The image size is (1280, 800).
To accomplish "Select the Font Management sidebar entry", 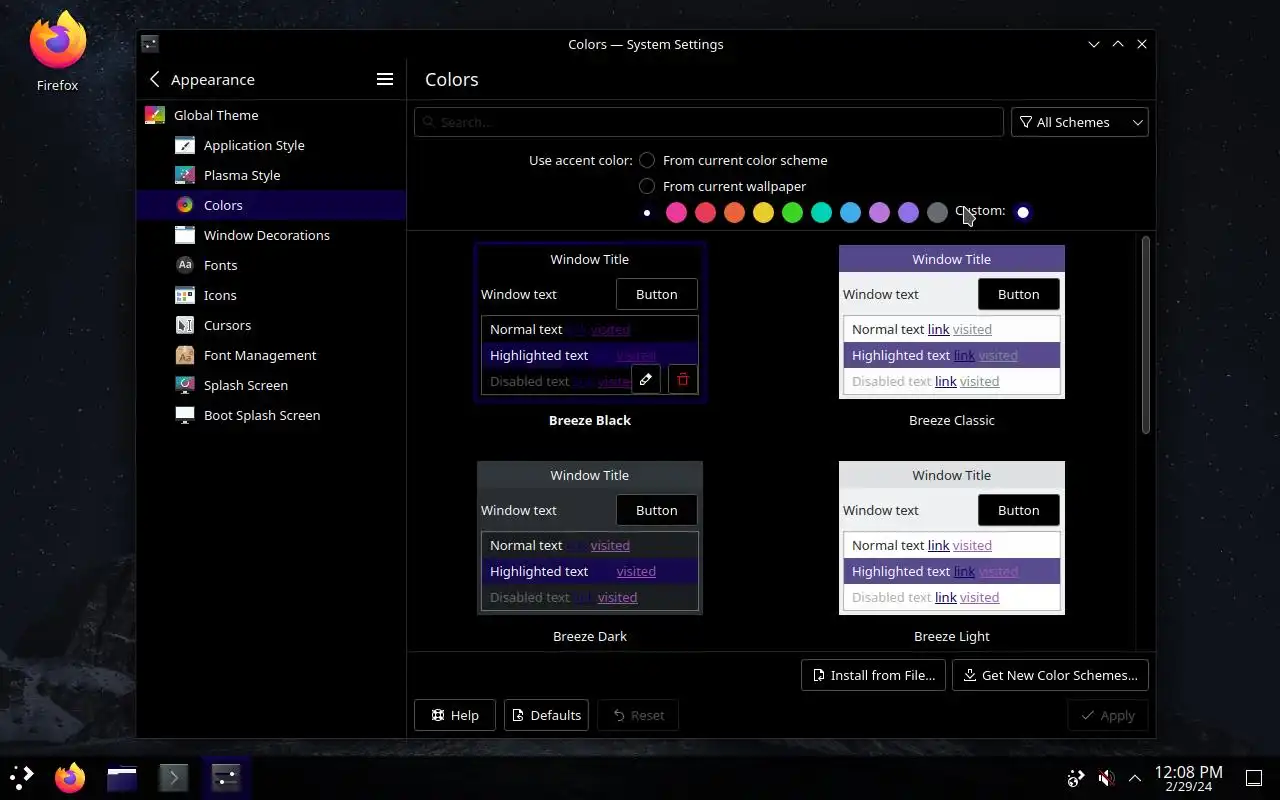I will coord(270,355).
